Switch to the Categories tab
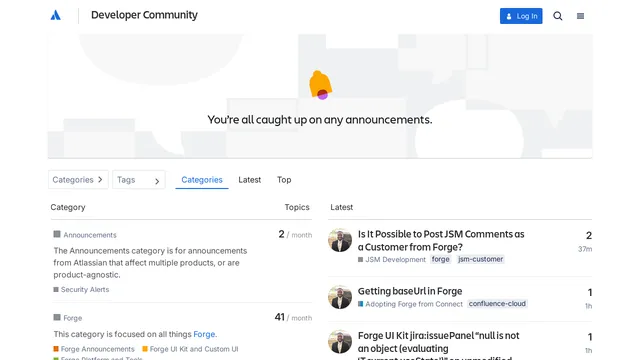This screenshot has width=640, height=360. pos(202,180)
